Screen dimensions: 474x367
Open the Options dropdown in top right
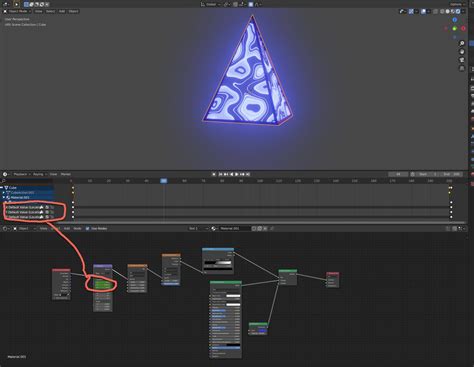point(457,4)
